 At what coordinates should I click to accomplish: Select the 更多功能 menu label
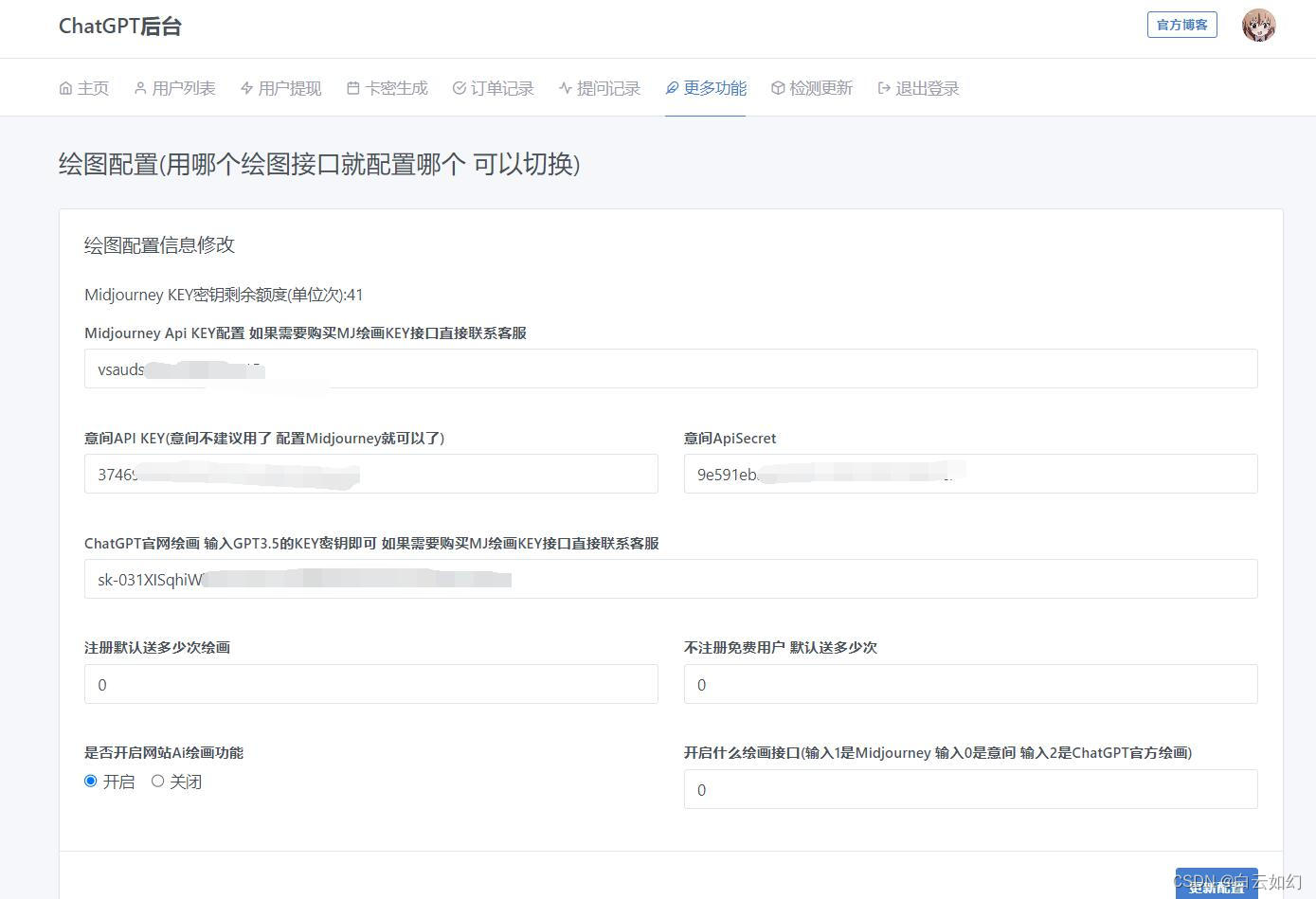click(x=715, y=88)
